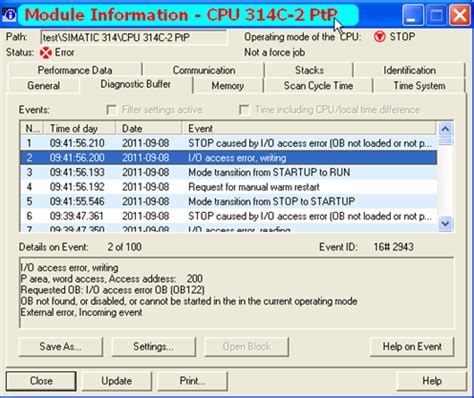Switch to the Performance Data tab
Image resolution: width=474 pixels, height=398 pixels.
(x=75, y=70)
